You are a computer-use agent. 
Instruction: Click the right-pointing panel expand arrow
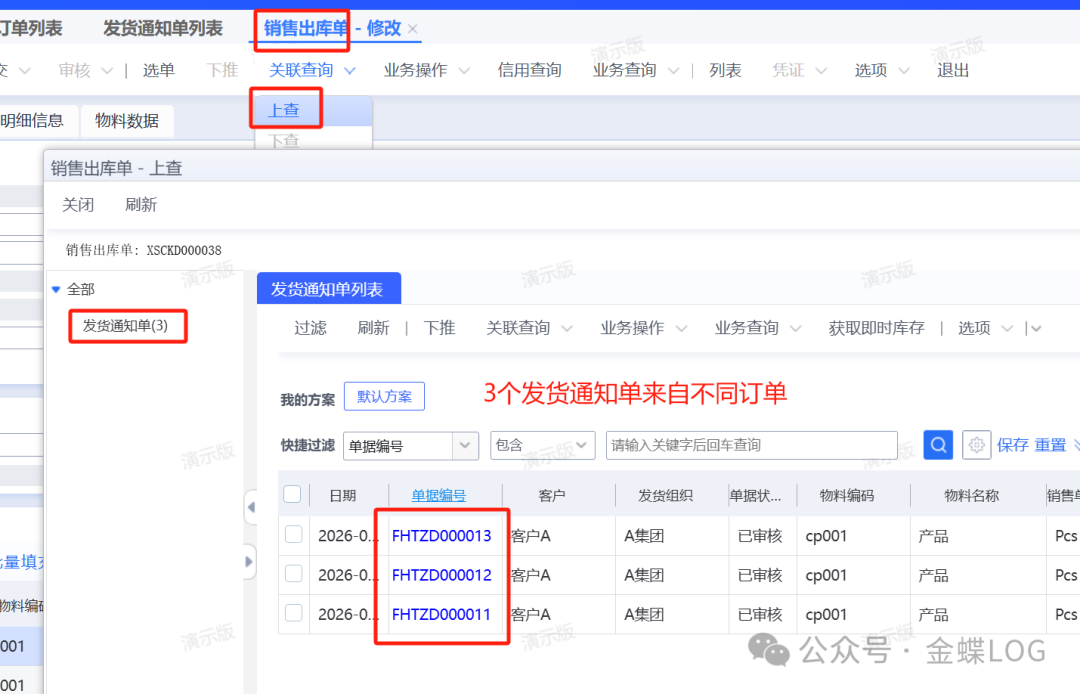click(x=250, y=562)
